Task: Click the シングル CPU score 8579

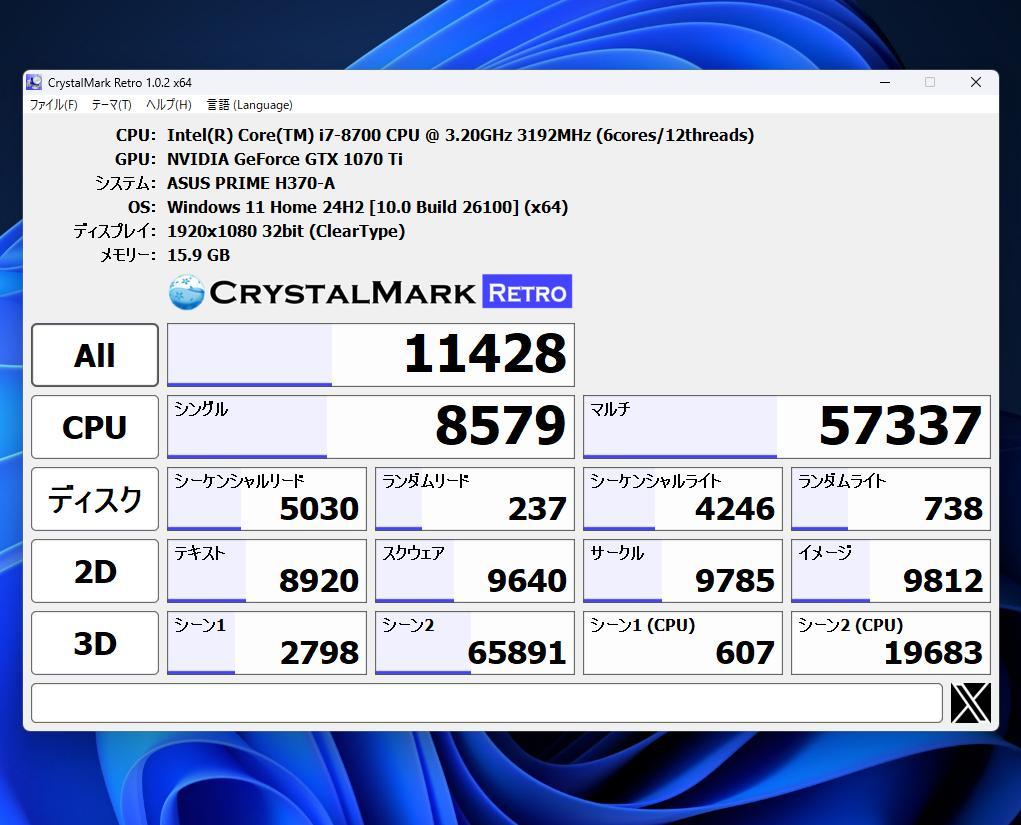Action: tap(371, 427)
